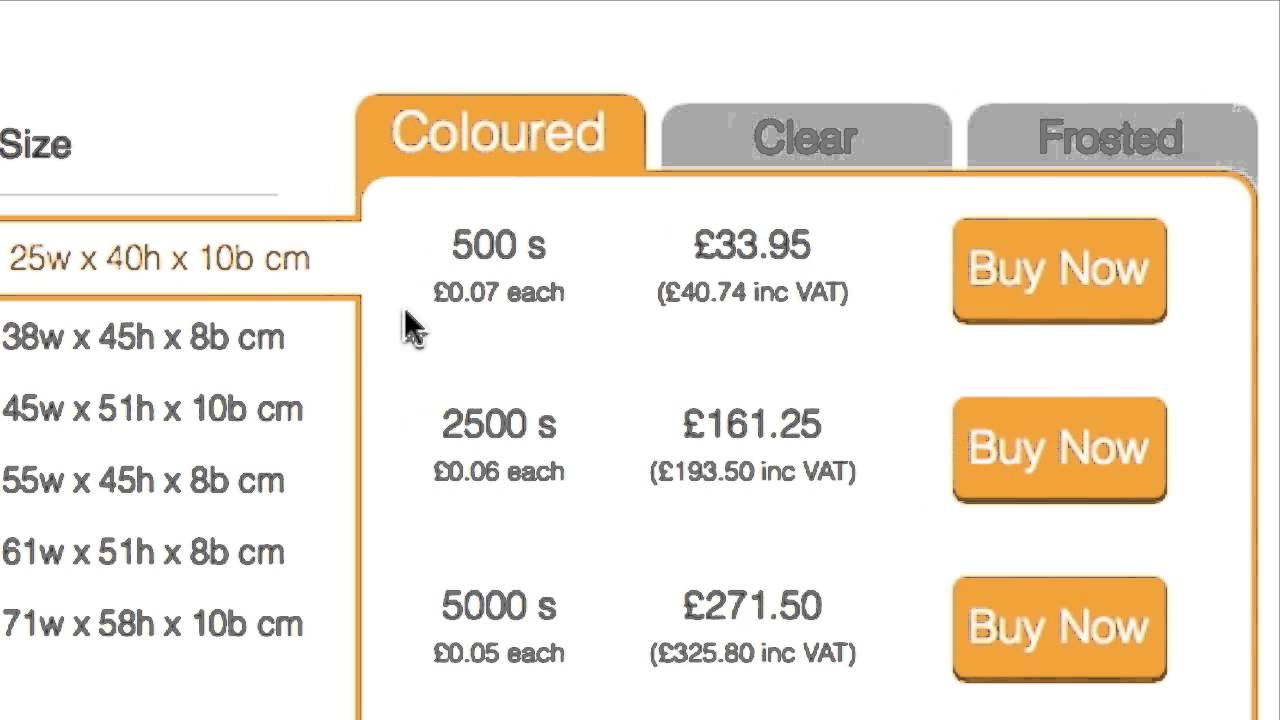Click the £33.95 price

(752, 246)
